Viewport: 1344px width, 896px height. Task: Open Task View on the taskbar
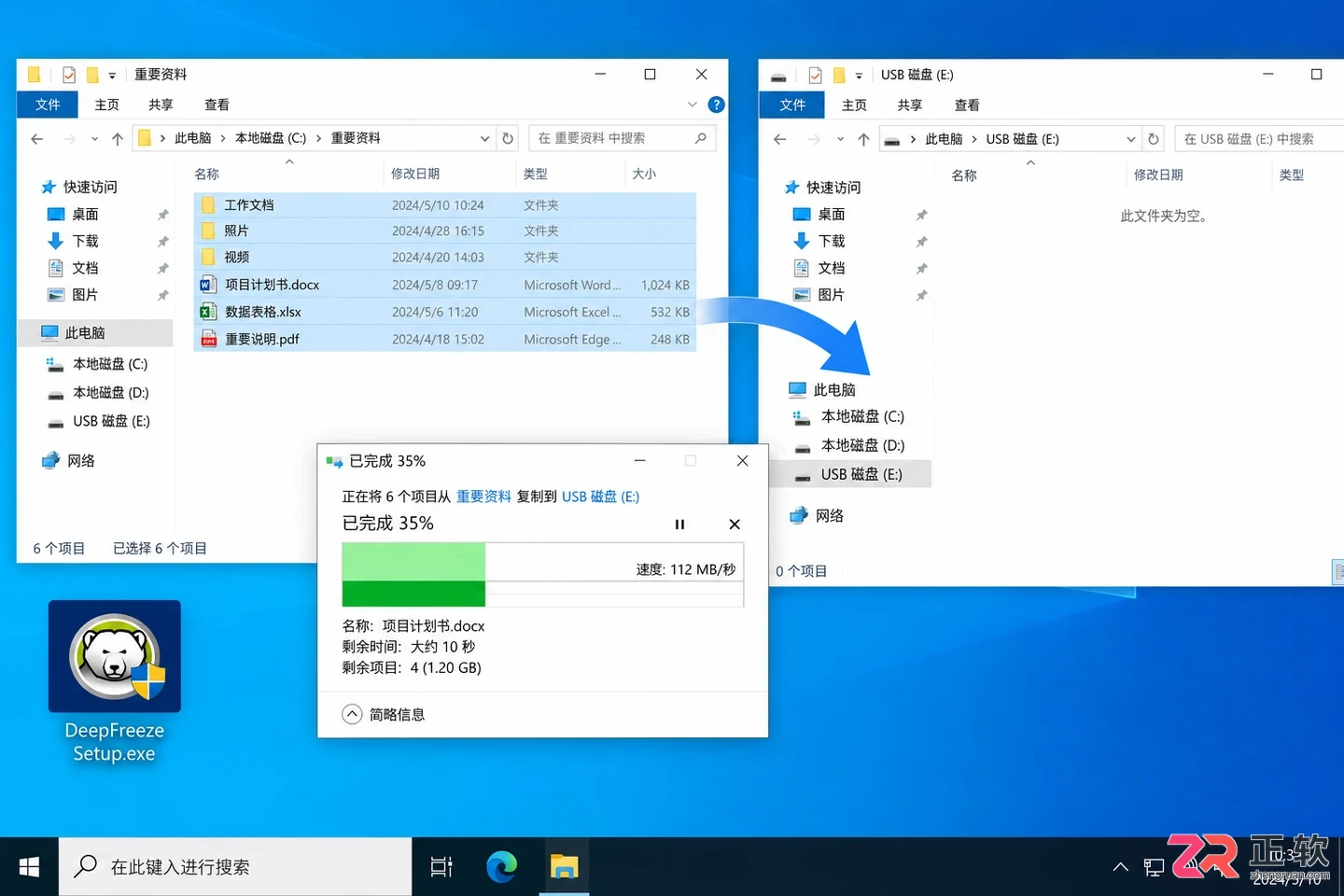click(441, 867)
